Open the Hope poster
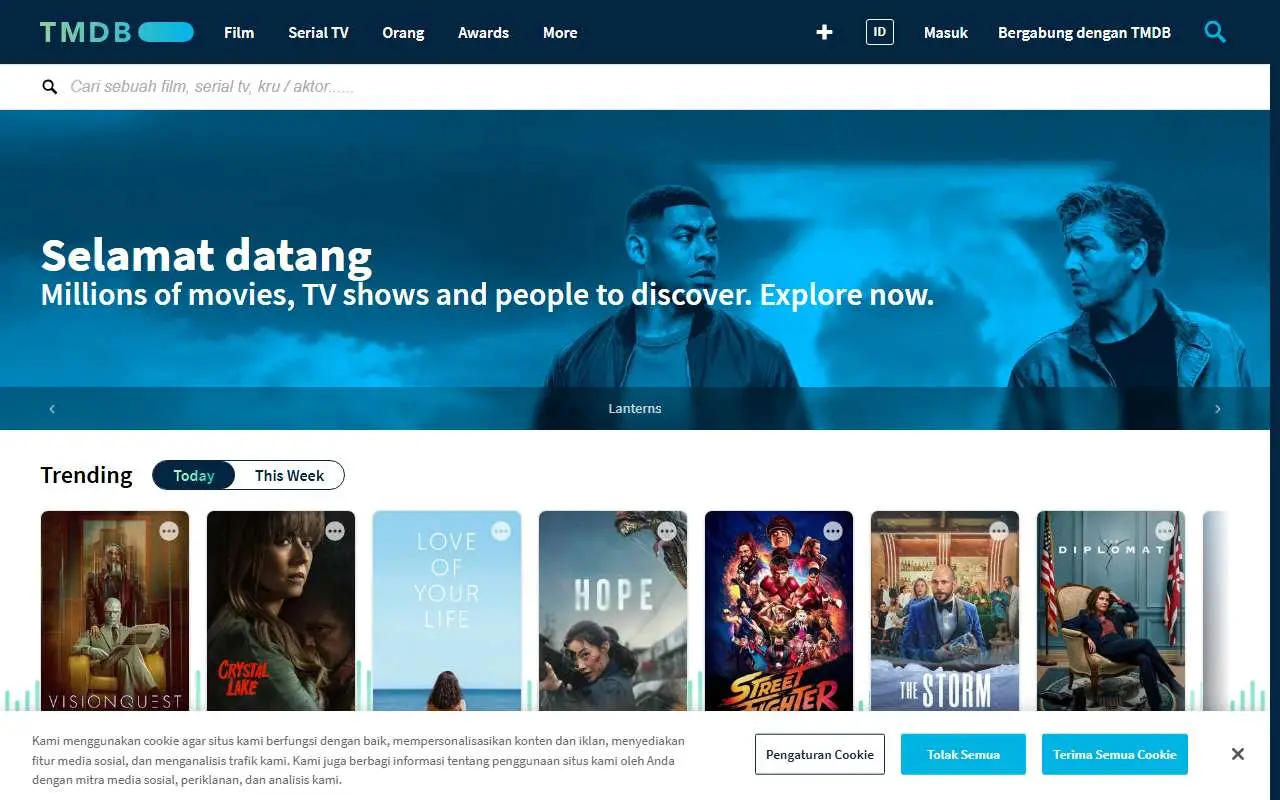1280x800 pixels. 613,611
